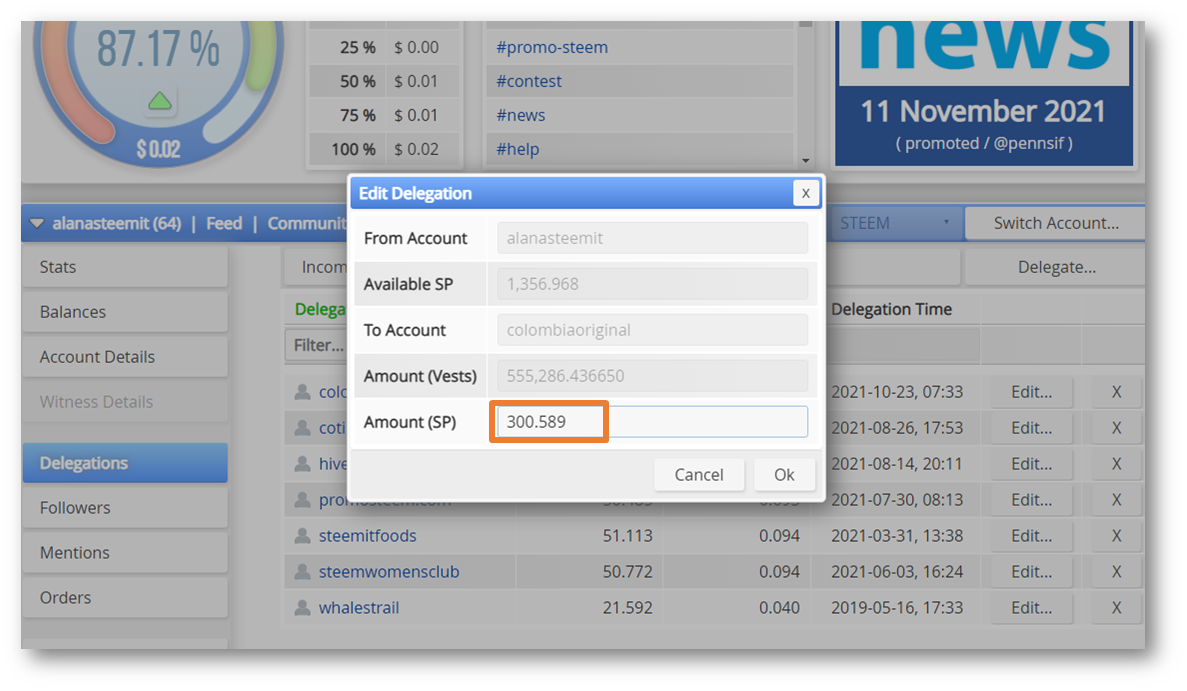Edit the delegation dated 2021-07-30

1032,500
